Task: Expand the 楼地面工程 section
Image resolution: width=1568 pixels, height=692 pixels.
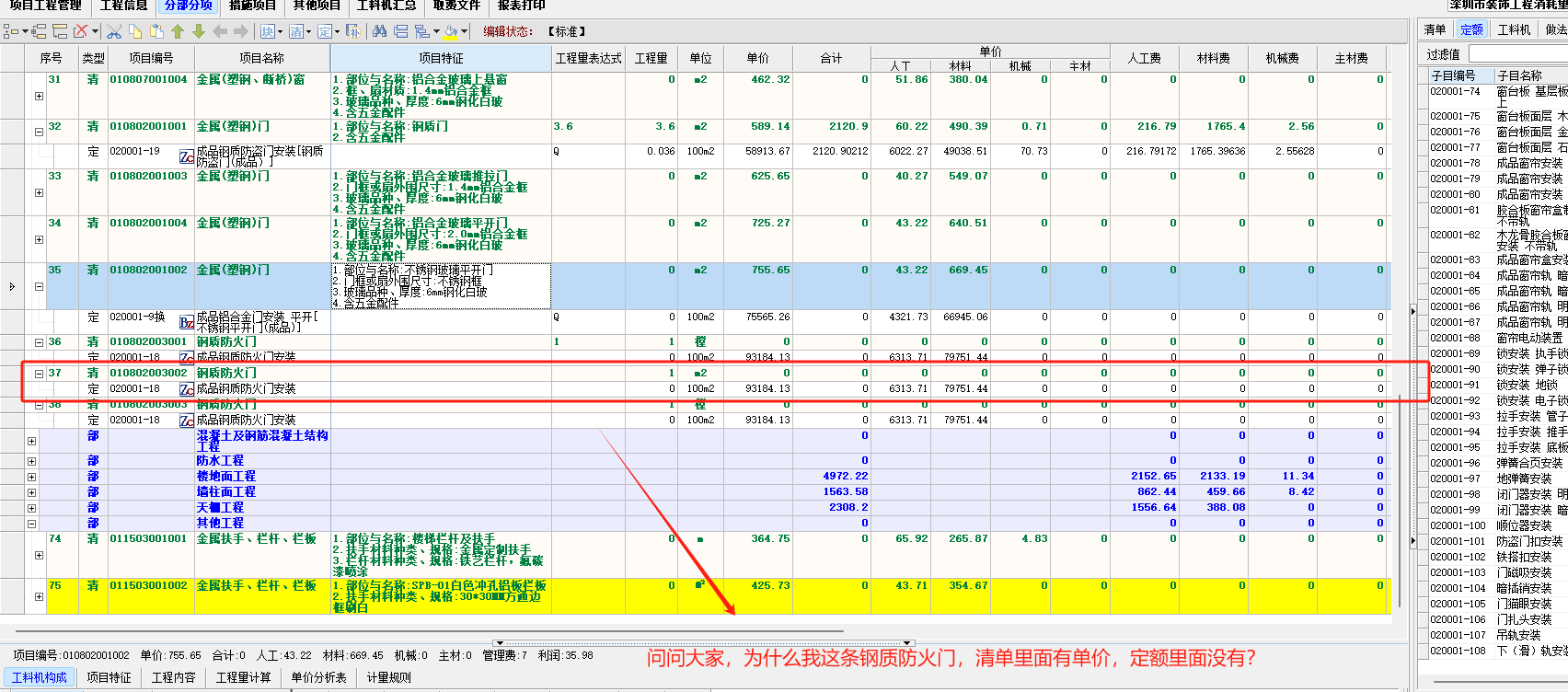Action: click(31, 477)
